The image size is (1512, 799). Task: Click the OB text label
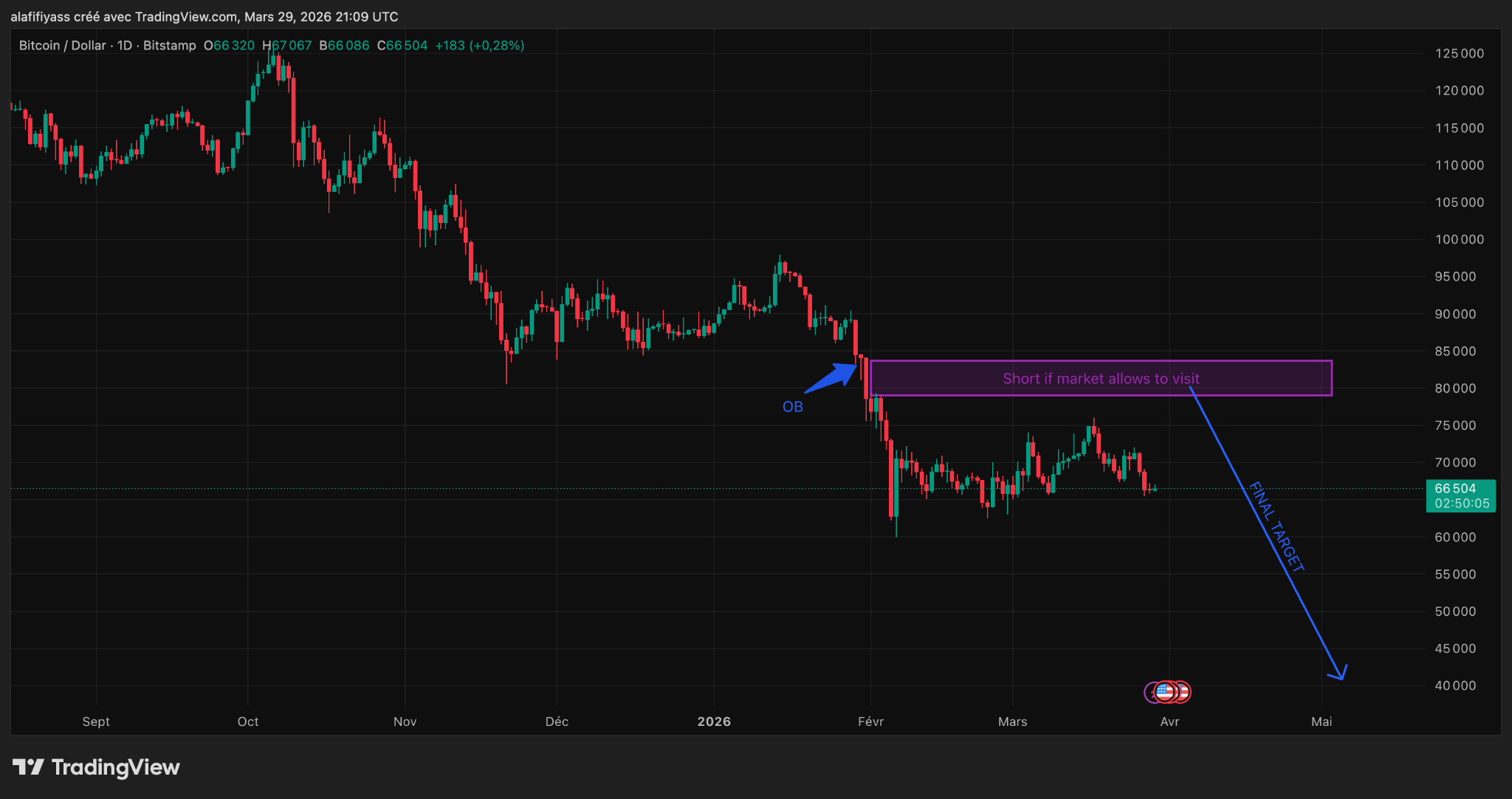click(x=792, y=407)
